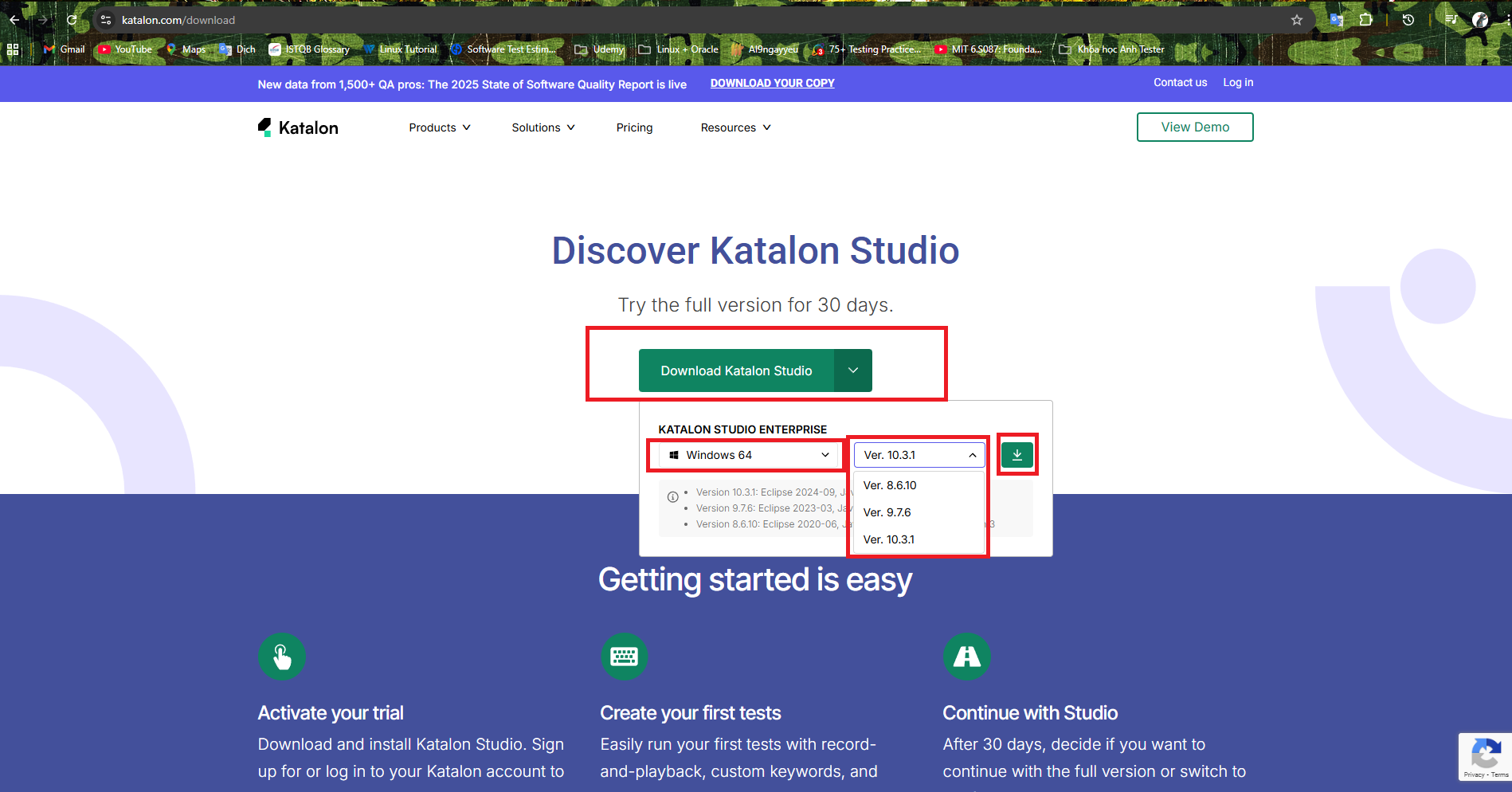This screenshot has width=1512, height=792.
Task: Select Ver. 8.6.10 from version list
Action: 890,485
